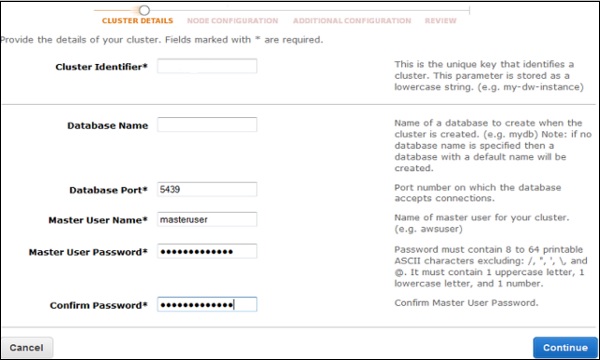600x360 pixels.
Task: Open the Cluster Details step tab
Action: (x=137, y=21)
